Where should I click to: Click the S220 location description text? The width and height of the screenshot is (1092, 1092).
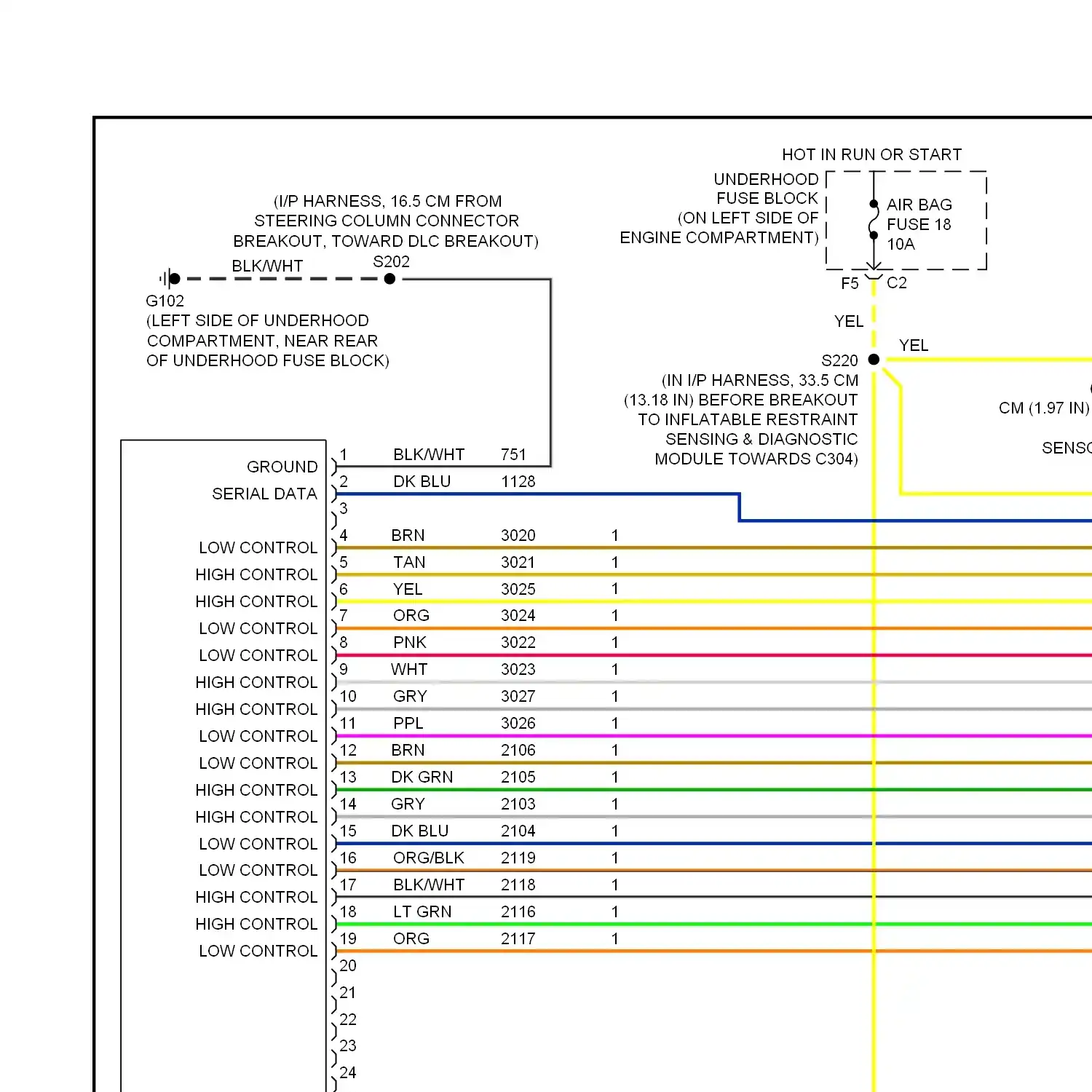(741, 419)
